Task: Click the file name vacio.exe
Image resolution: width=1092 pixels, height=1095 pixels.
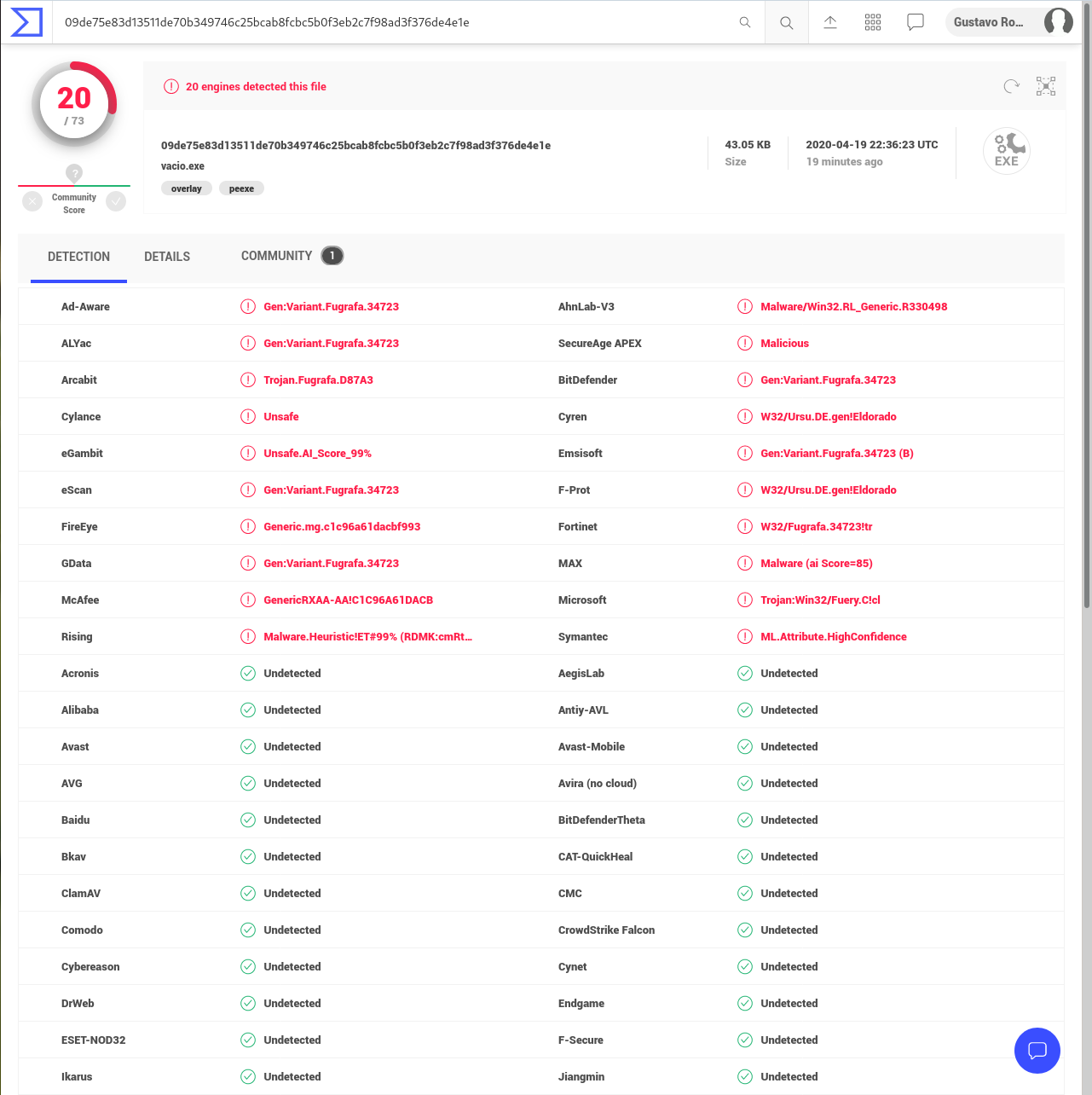Action: point(182,166)
